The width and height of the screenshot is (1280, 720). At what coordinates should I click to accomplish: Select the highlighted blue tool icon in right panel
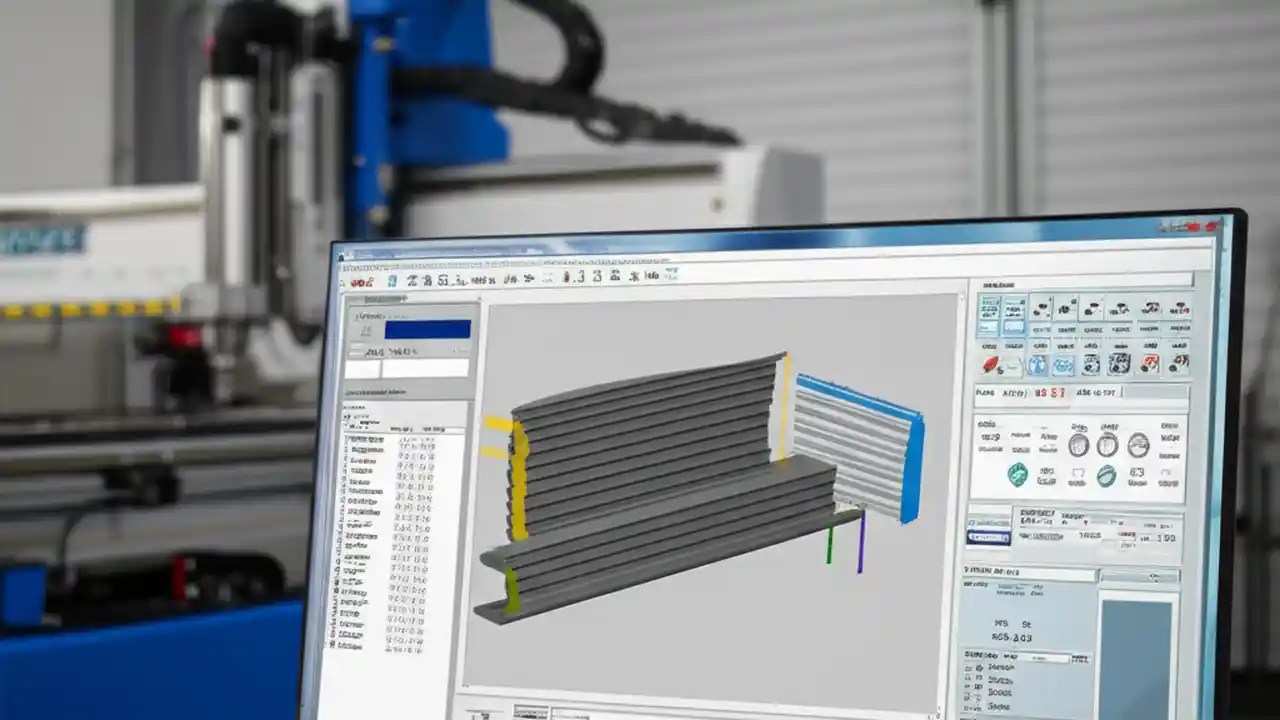(x=1038, y=367)
